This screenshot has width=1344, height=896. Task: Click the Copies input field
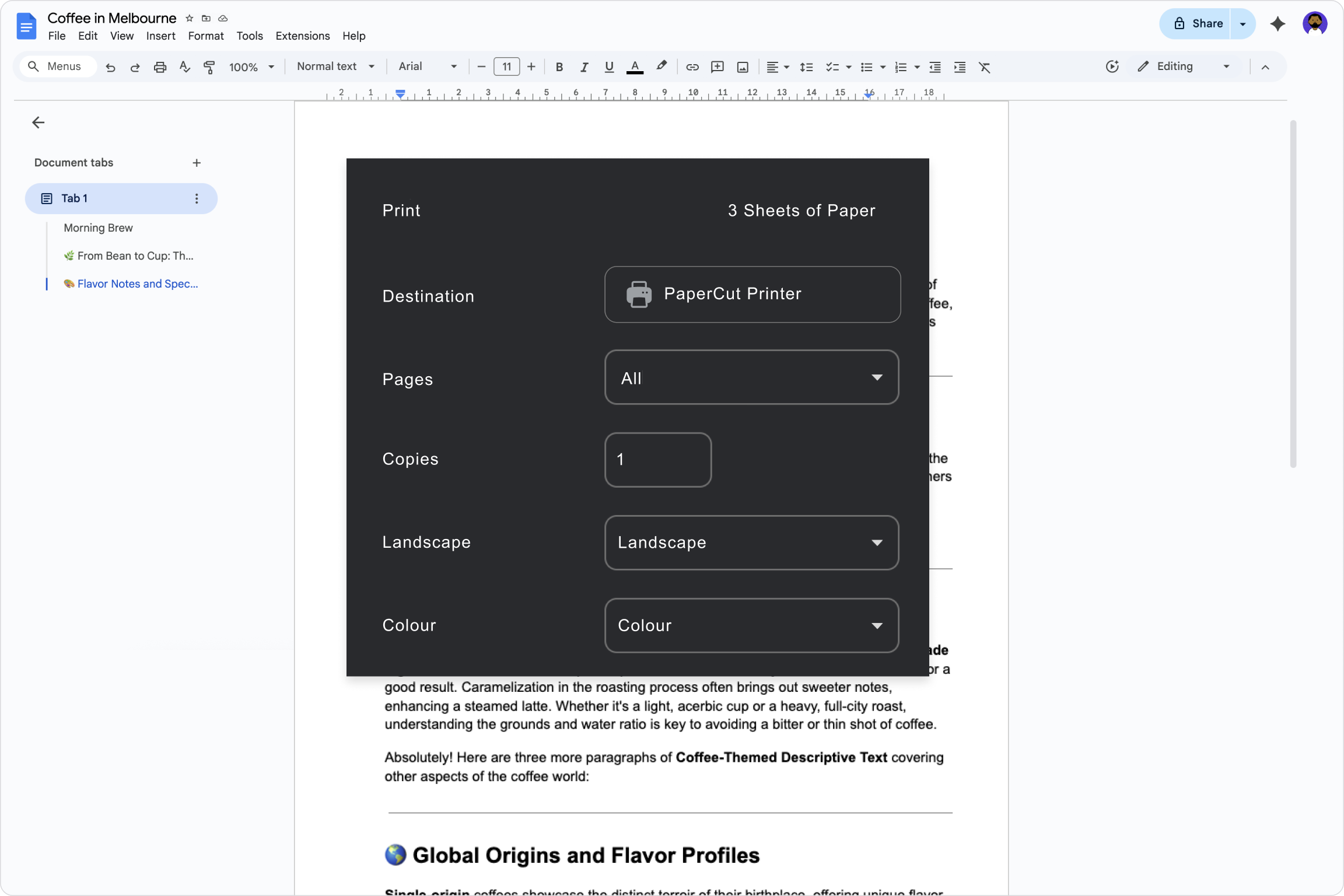(x=657, y=459)
